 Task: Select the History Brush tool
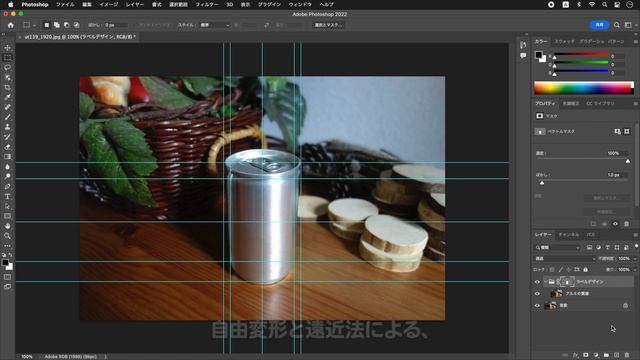7,137
